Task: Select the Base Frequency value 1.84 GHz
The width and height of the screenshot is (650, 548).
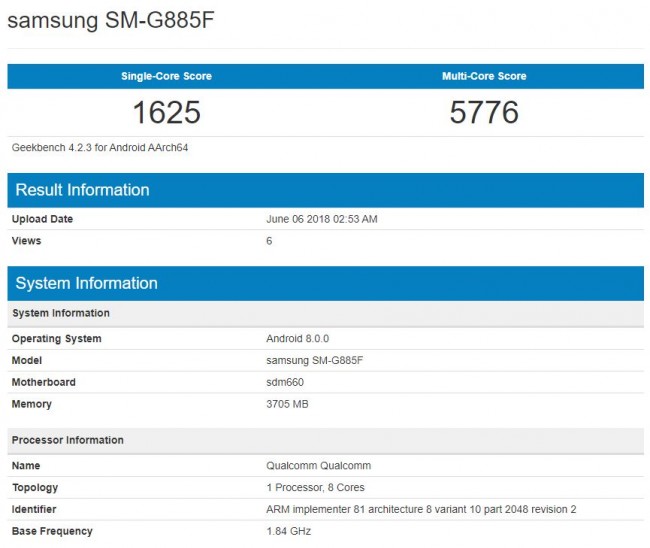Action: click(x=287, y=531)
